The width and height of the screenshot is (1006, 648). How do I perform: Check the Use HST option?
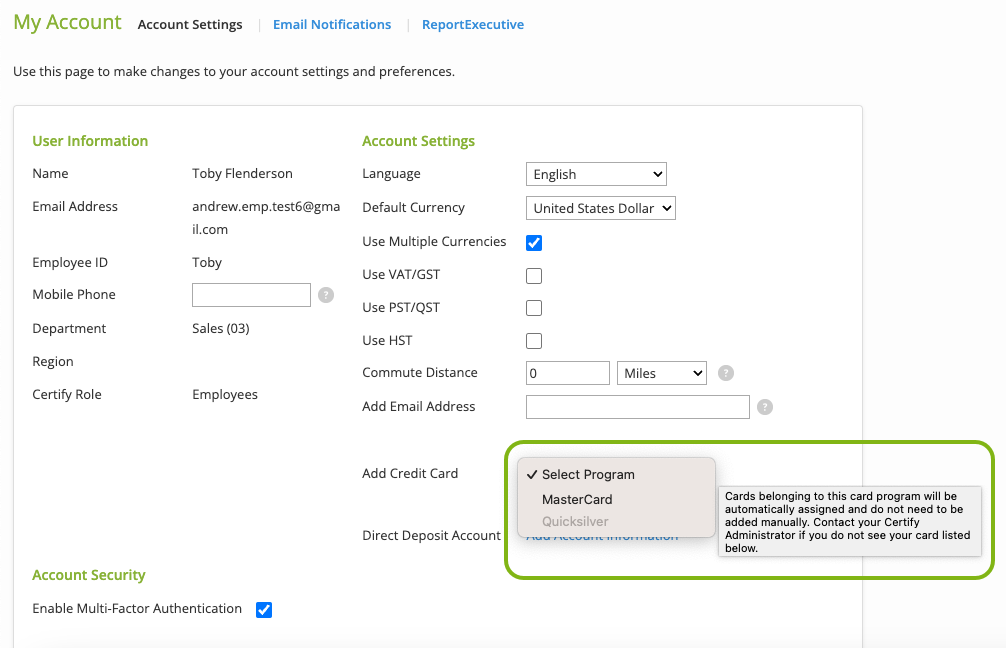coord(534,341)
